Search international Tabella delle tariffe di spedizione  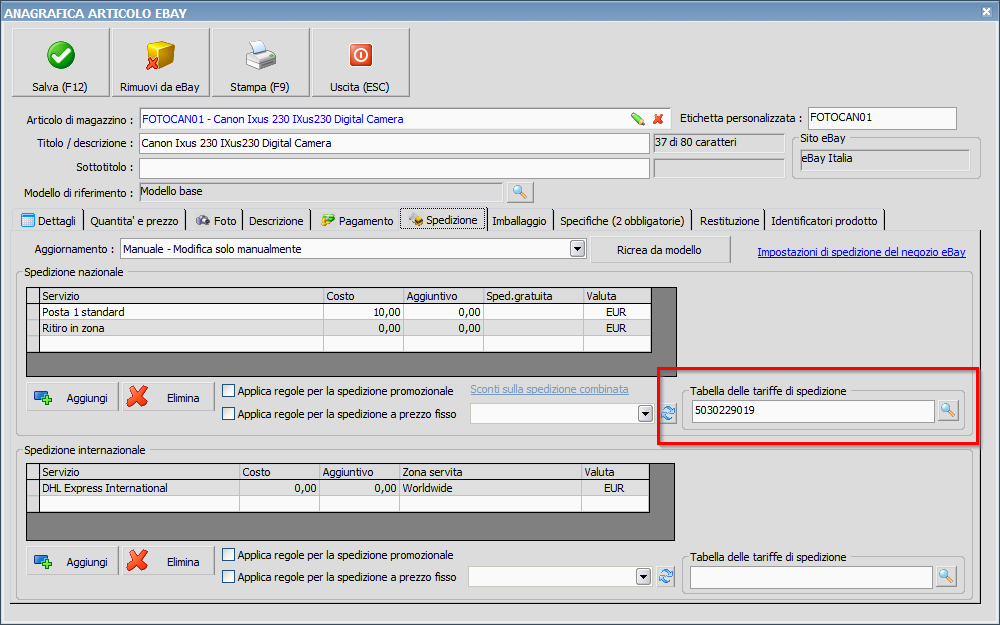point(946,577)
